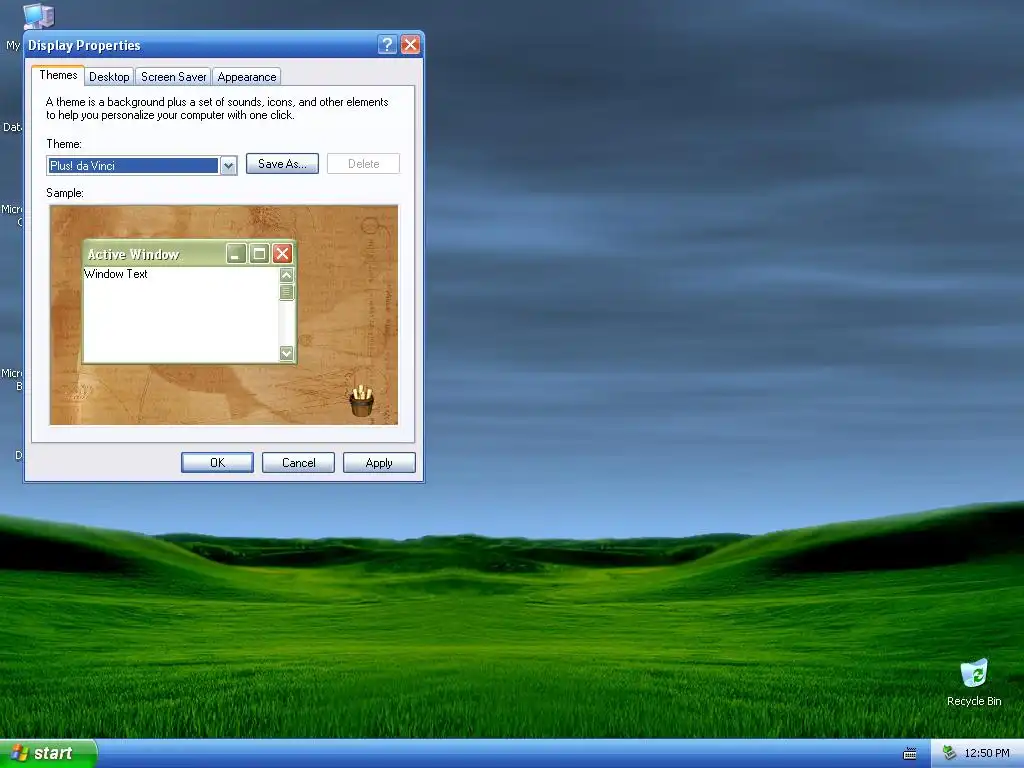Click the sample window maximize icon
The height and width of the screenshot is (768, 1024).
(x=259, y=253)
